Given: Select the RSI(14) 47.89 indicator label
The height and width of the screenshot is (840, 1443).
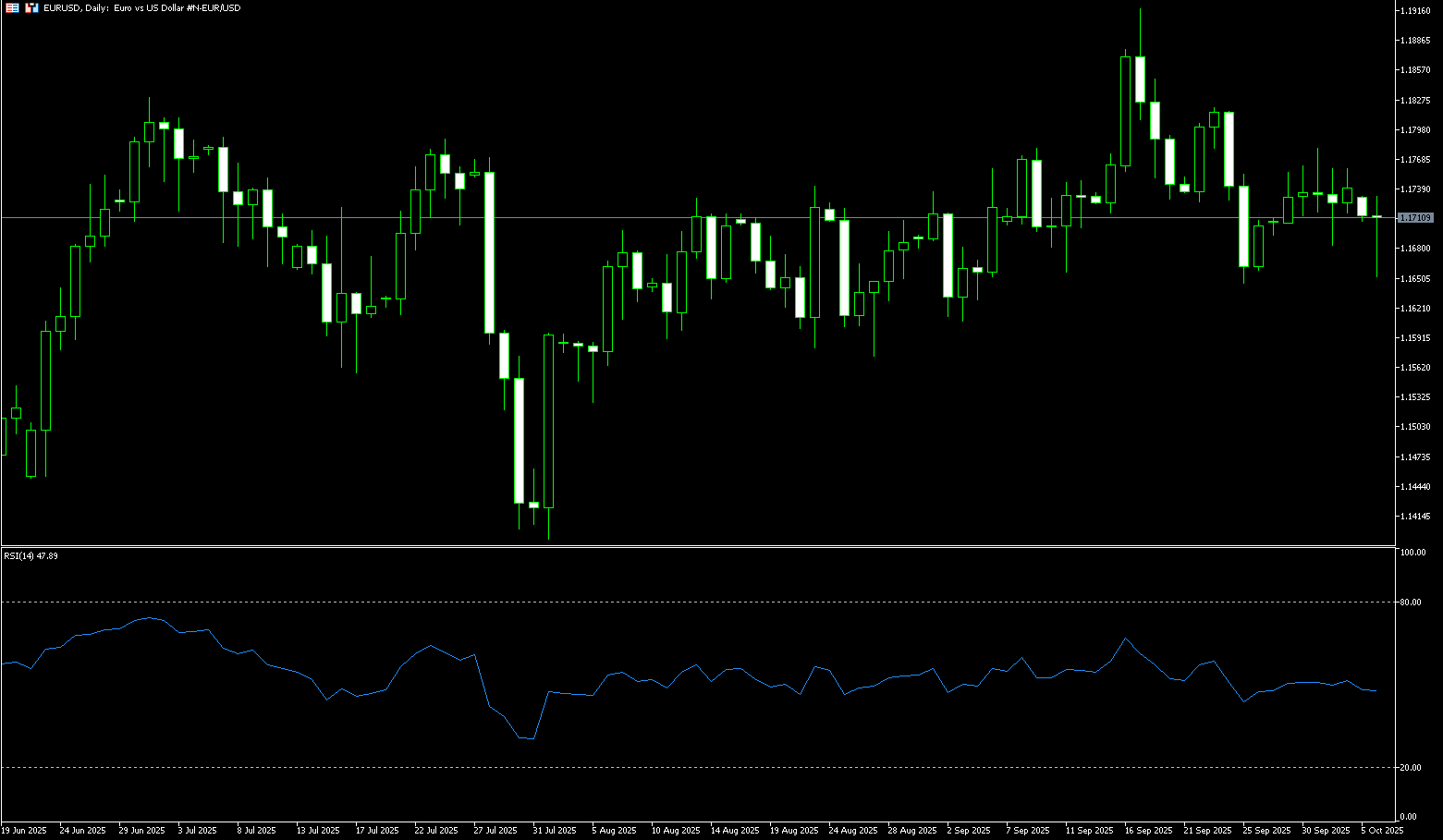Looking at the screenshot, I should 31,556.
